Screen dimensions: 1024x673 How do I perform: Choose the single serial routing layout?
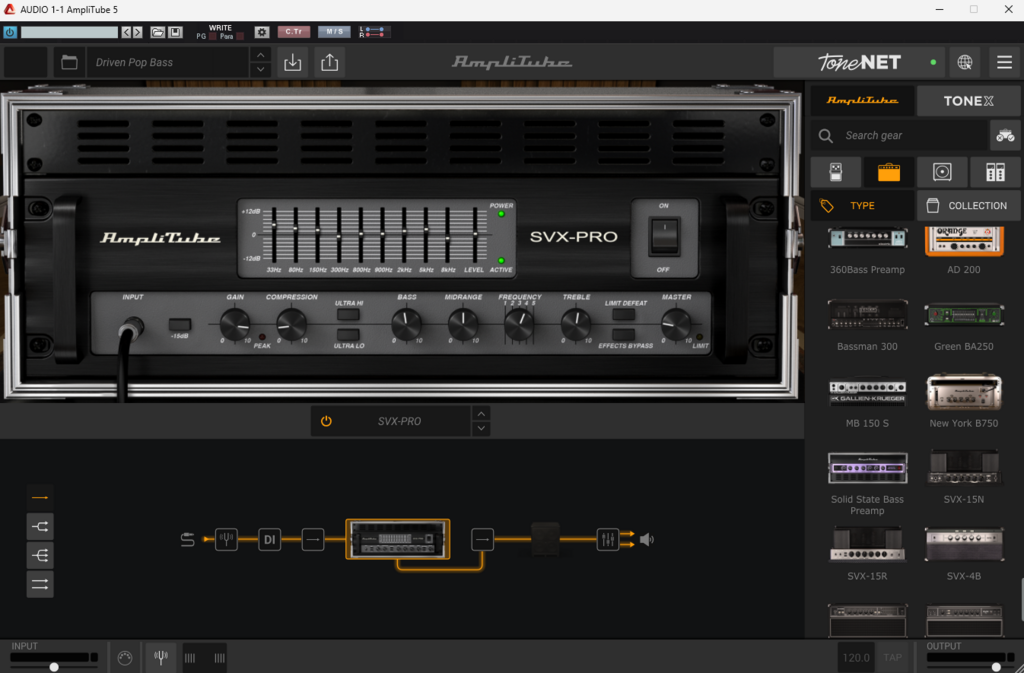[40, 498]
